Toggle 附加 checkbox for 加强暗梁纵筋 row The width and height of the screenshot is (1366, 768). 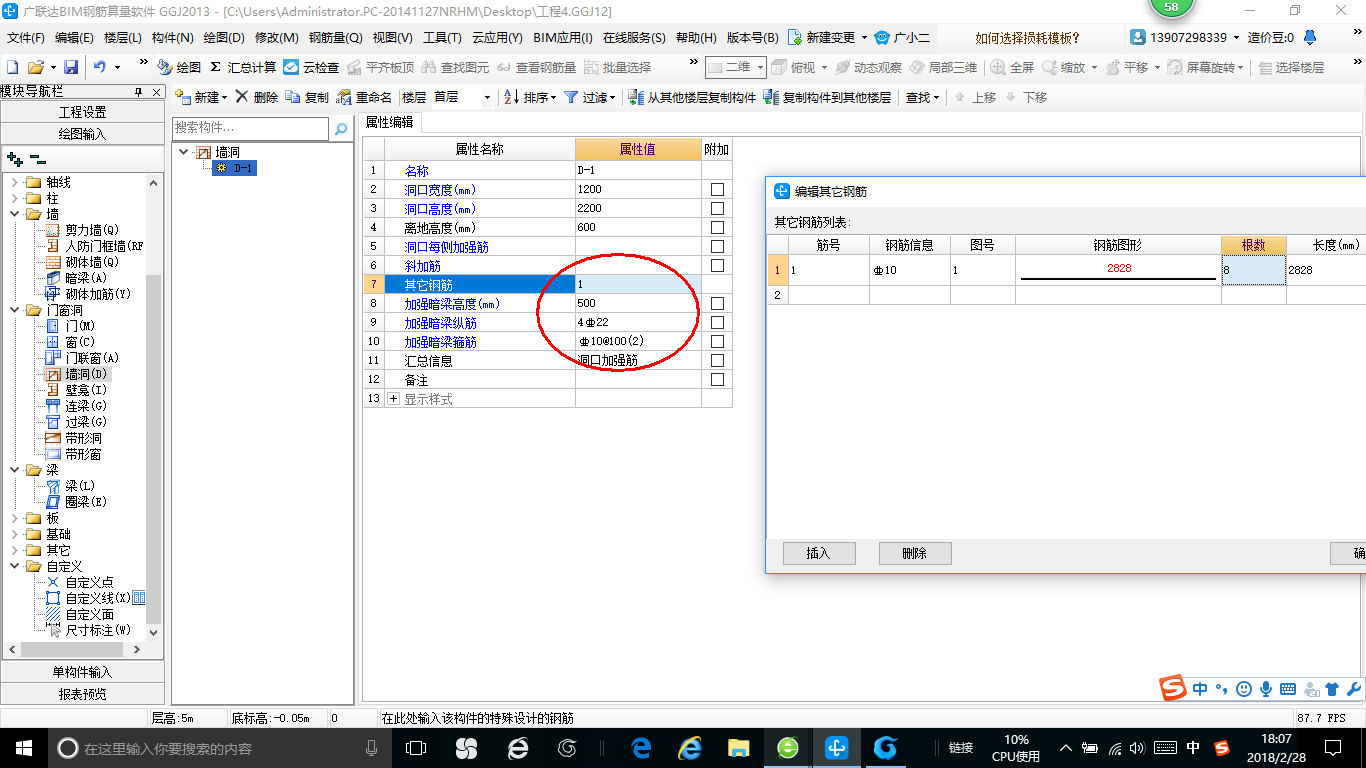pos(717,323)
